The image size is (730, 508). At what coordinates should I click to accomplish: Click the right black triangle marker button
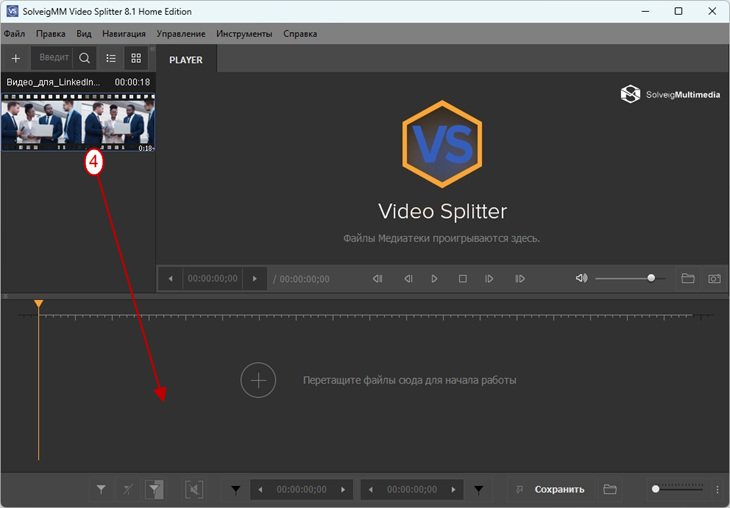(479, 489)
